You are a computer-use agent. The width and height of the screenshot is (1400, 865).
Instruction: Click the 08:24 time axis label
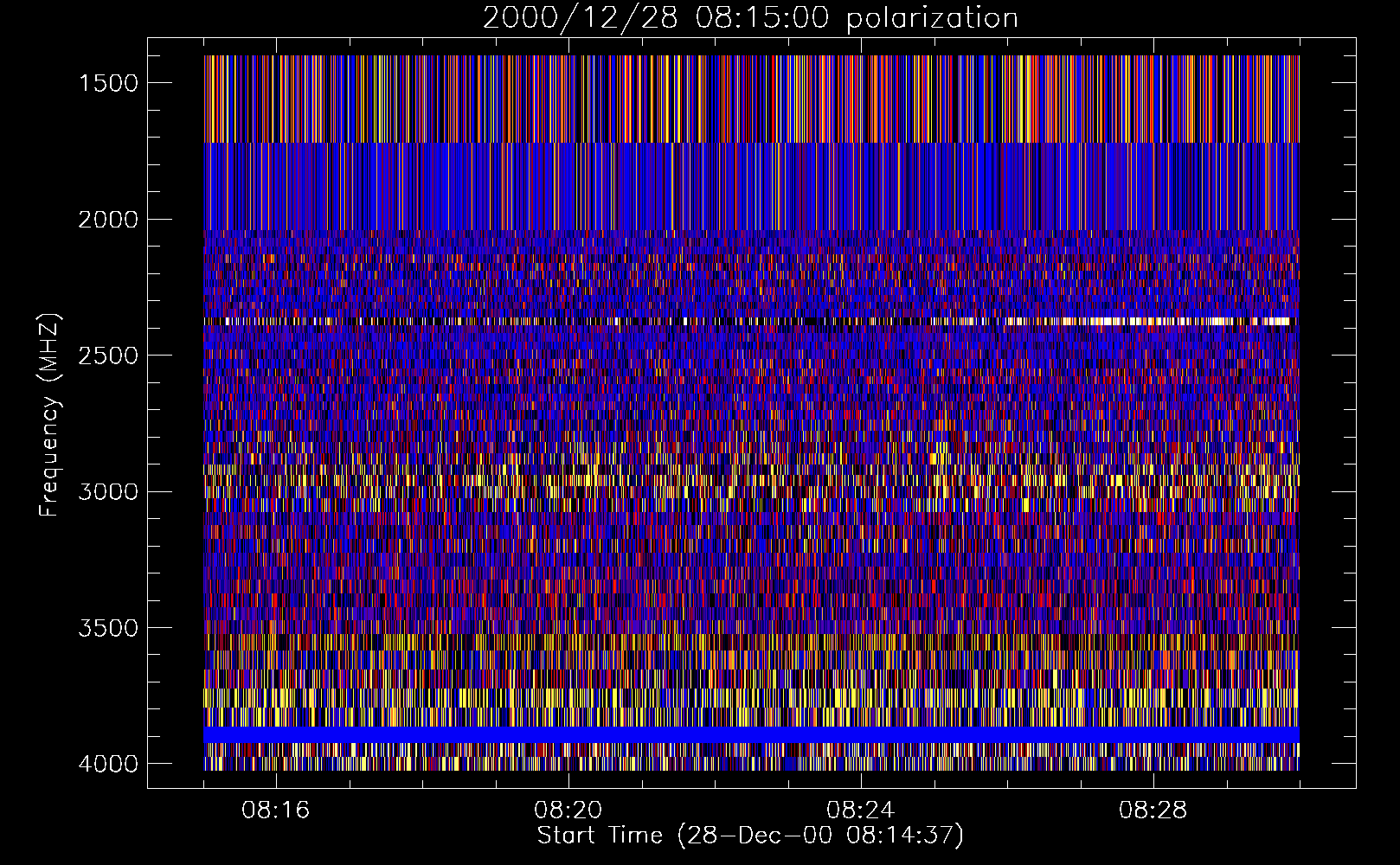[861, 811]
